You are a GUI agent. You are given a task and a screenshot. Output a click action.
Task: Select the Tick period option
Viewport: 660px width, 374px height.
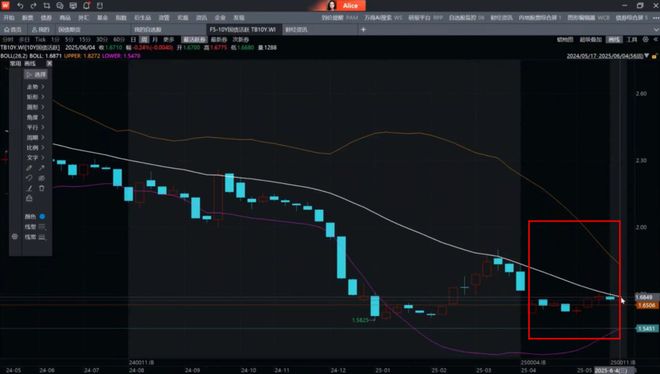(40, 40)
